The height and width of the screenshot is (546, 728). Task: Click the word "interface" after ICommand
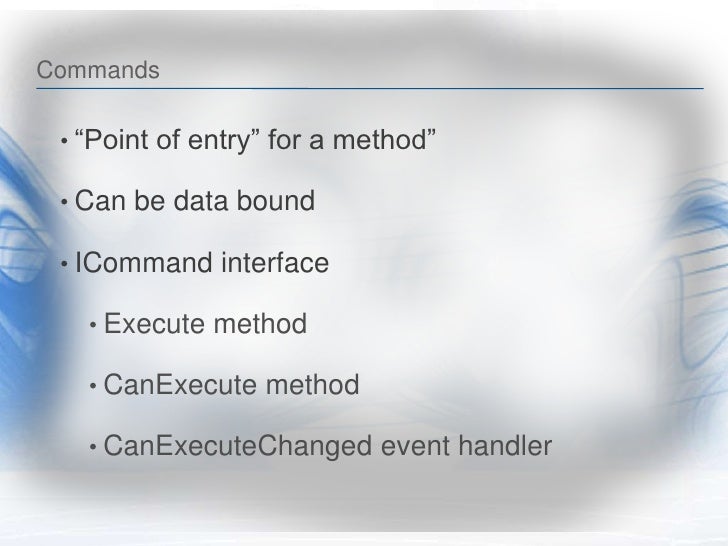[275, 262]
